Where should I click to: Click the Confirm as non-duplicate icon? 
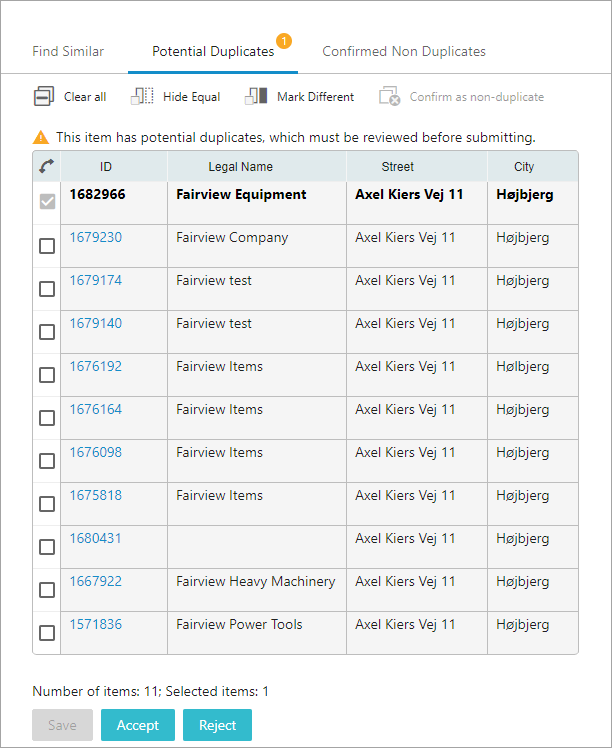(389, 97)
